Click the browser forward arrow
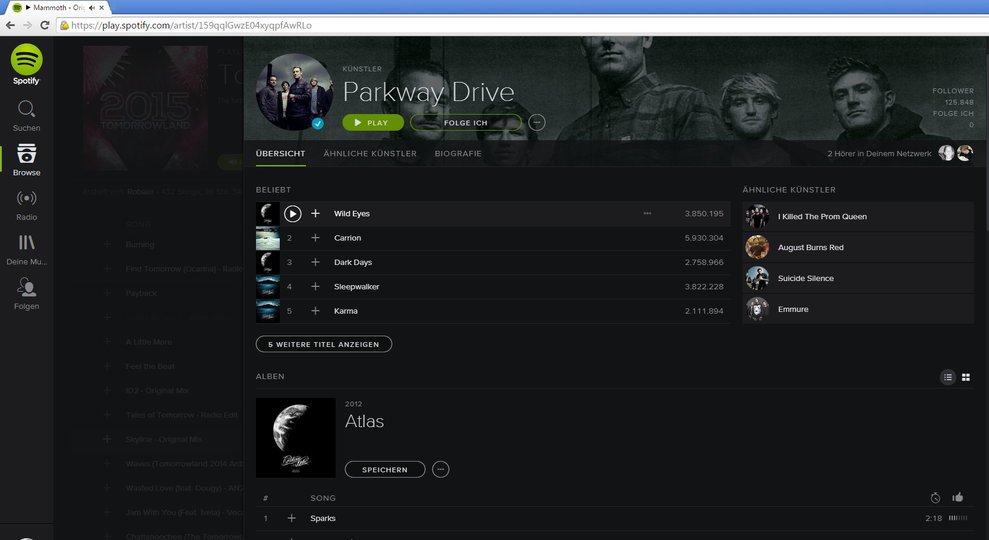The width and height of the screenshot is (989, 540). [x=27, y=25]
